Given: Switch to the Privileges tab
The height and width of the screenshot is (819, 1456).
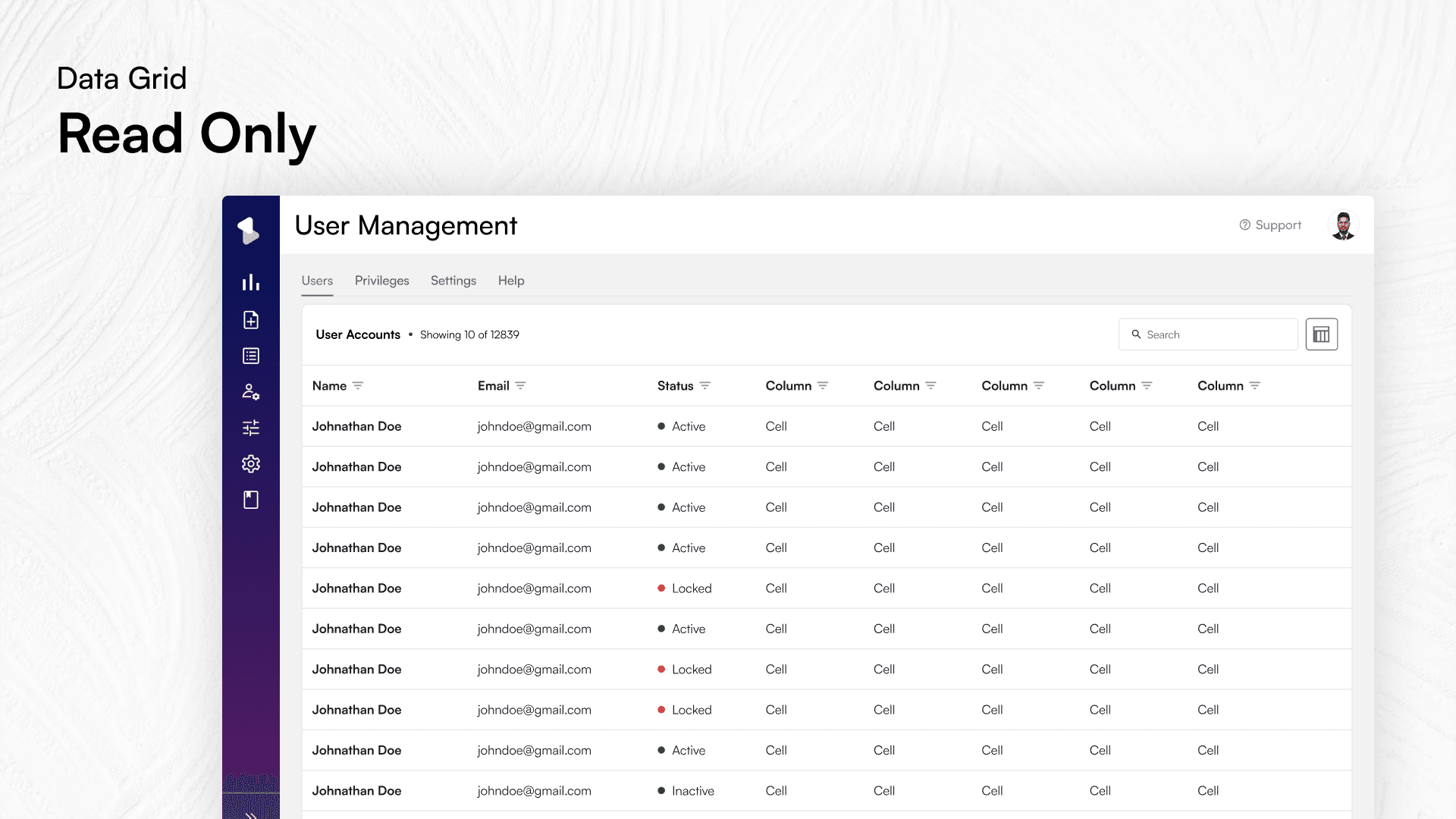Looking at the screenshot, I should click(381, 281).
